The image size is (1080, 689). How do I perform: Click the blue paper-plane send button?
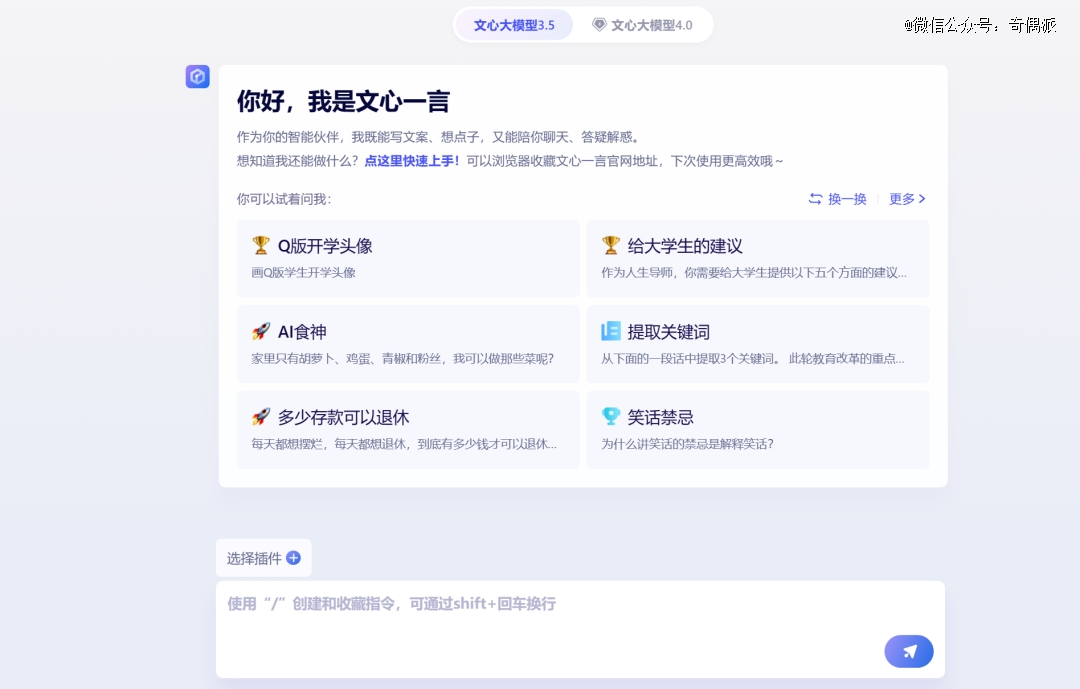(908, 651)
